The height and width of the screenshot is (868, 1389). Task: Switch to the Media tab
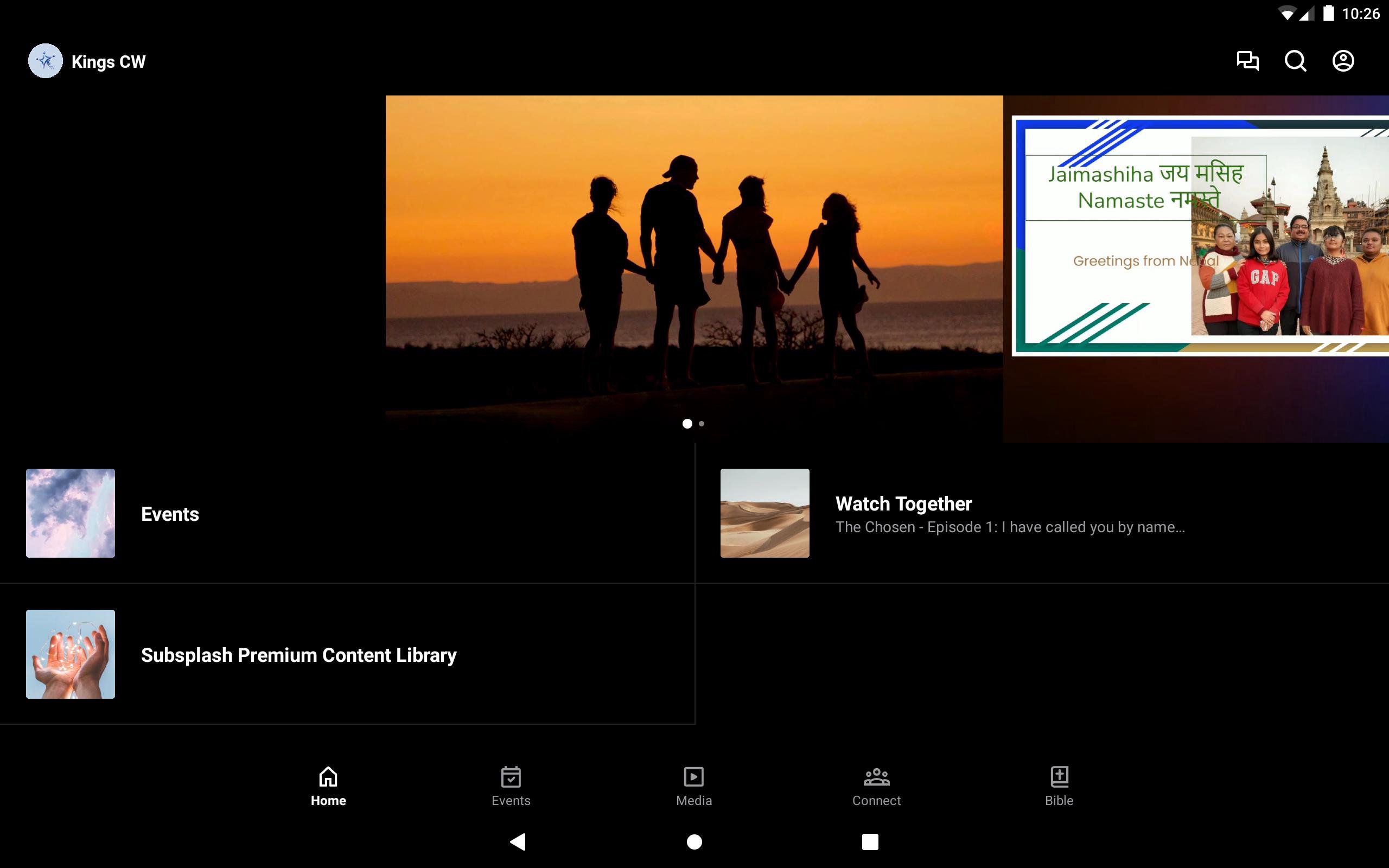coord(694,786)
